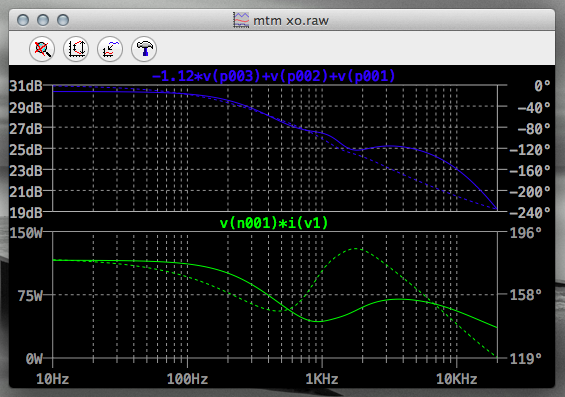Click the mtm xo.raw title document icon
Image resolution: width=565 pixels, height=397 pixels.
coord(241,20)
